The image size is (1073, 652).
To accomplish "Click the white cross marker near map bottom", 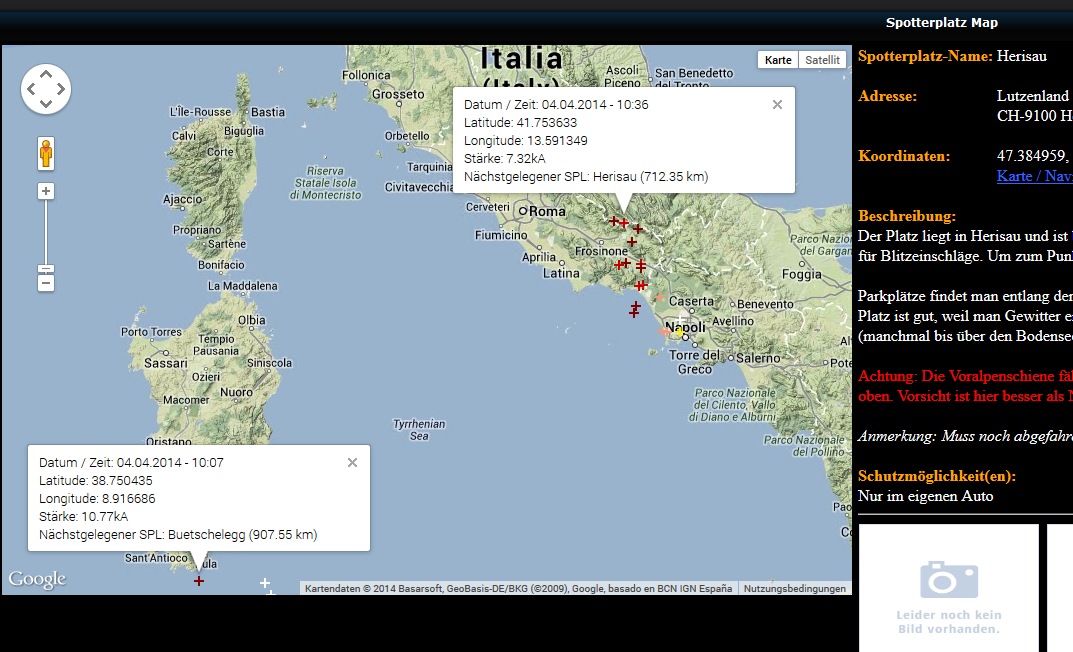I will click(x=265, y=583).
